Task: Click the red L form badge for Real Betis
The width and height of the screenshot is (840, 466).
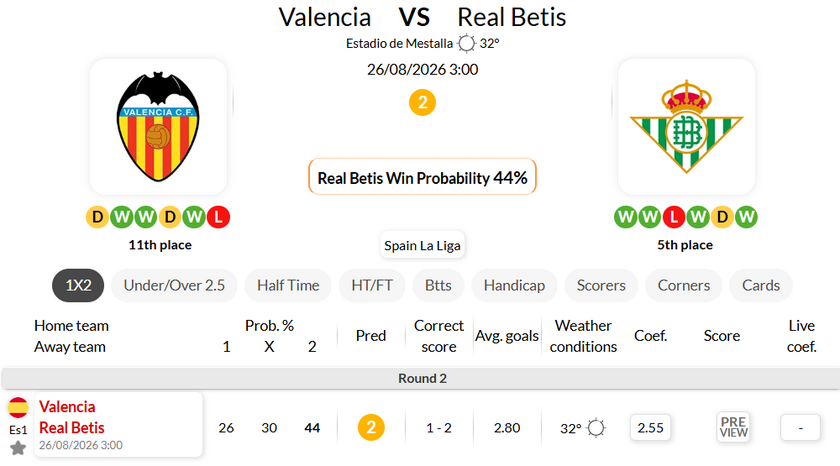Action: (x=674, y=217)
